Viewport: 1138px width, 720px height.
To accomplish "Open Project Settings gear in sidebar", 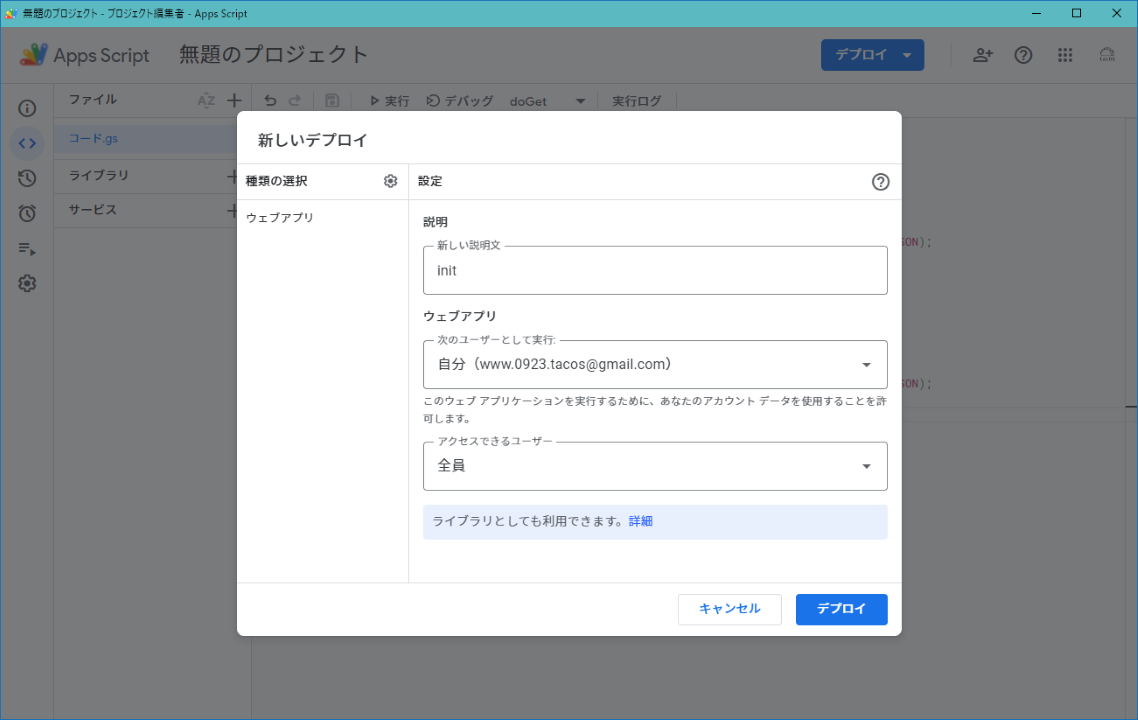I will coord(27,284).
